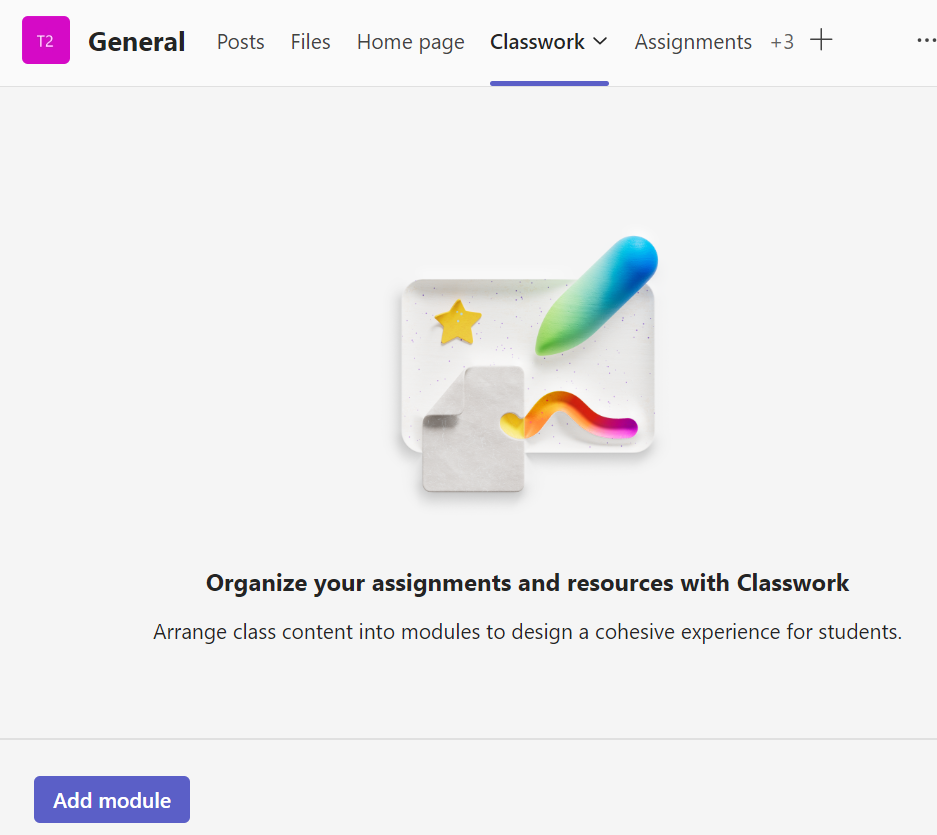937x835 pixels.
Task: Click the yellow star in the illustration
Action: point(458,322)
